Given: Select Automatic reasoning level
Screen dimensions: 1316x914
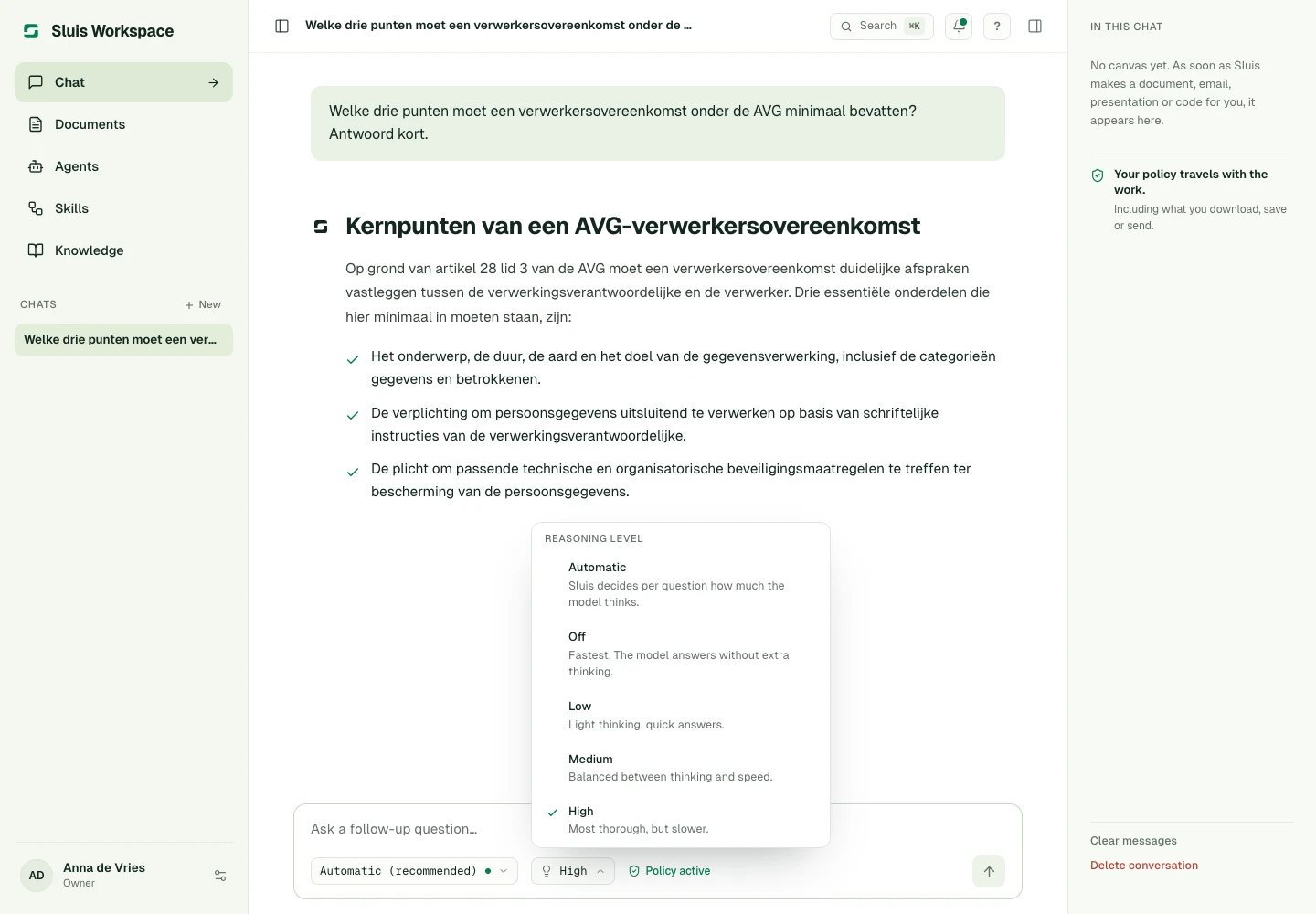Looking at the screenshot, I should [x=681, y=584].
